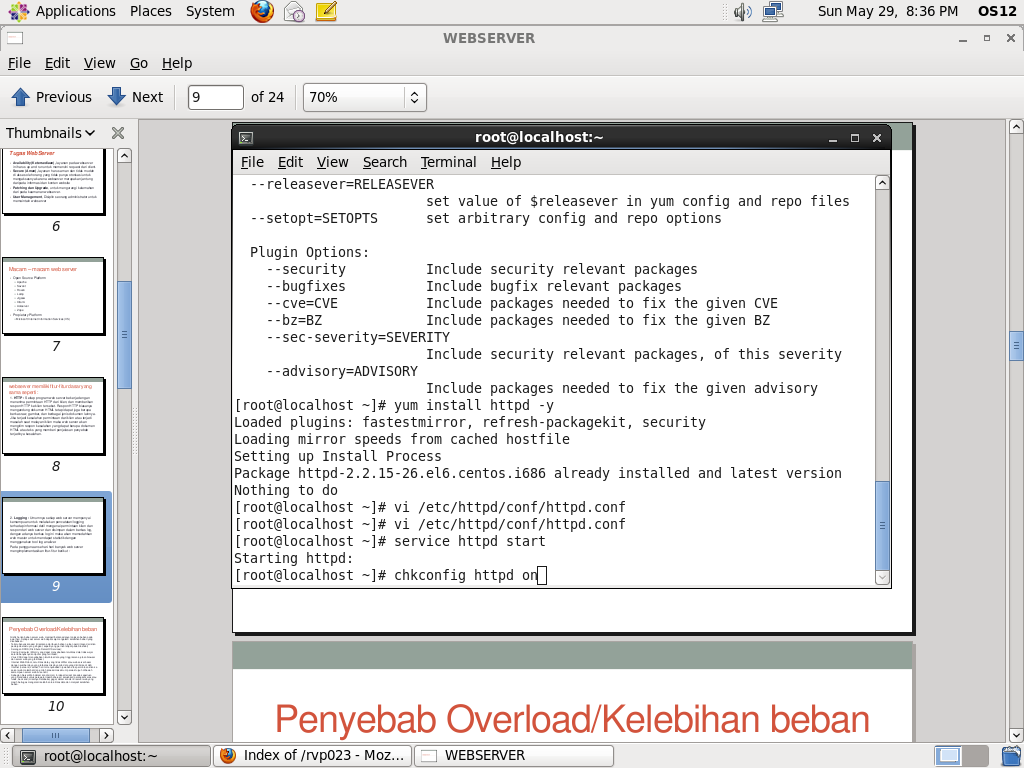Open the mail client panel icon
The width and height of the screenshot is (1024, 768).
click(295, 11)
